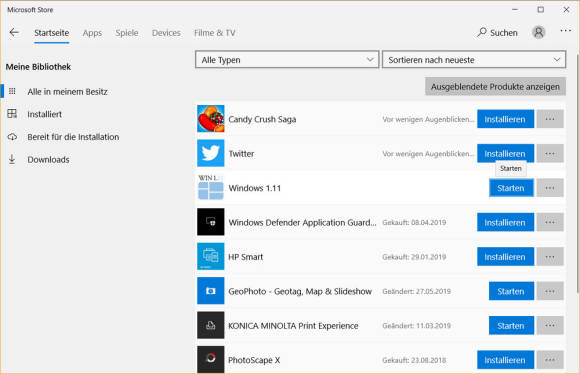Start the Windows 1.11 app
The height and width of the screenshot is (374, 580).
[511, 188]
